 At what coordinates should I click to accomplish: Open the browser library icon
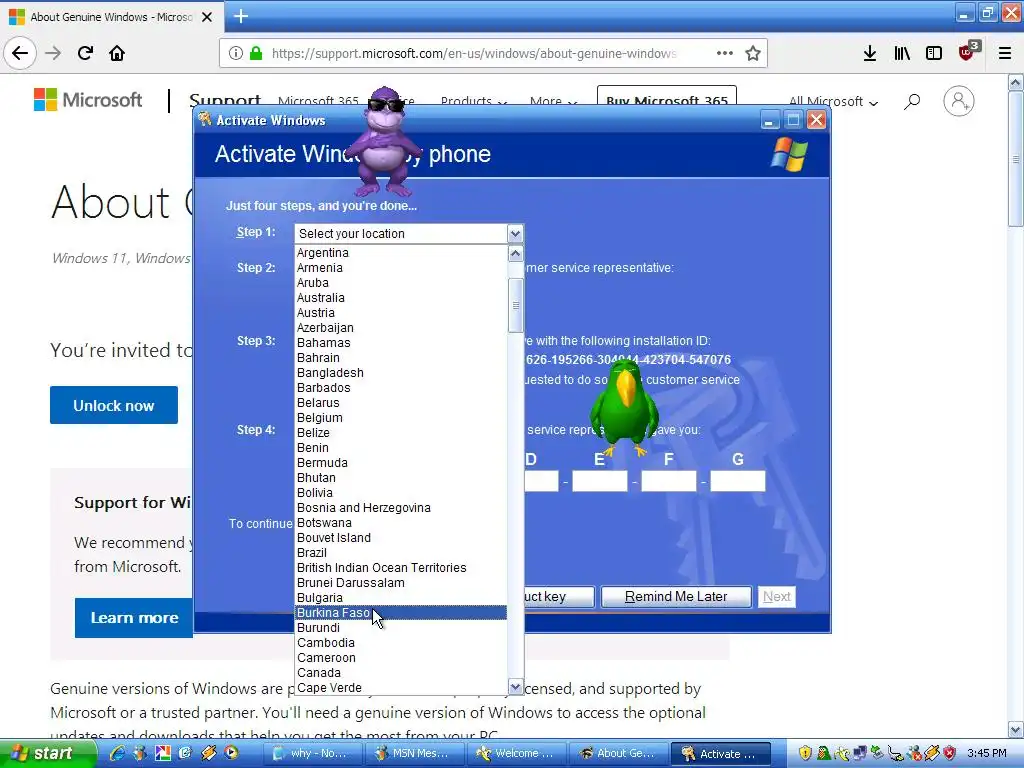(902, 53)
